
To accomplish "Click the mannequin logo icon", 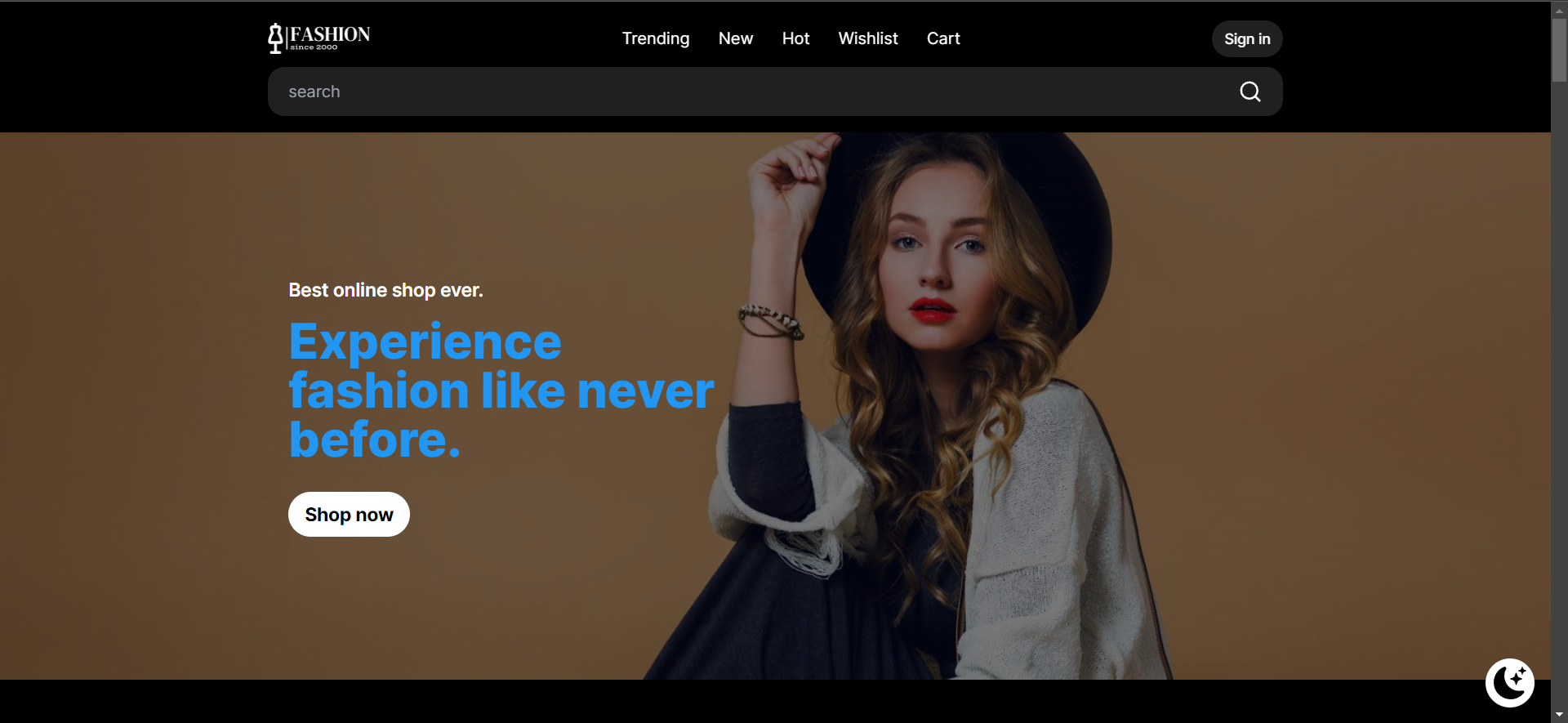I will (275, 38).
